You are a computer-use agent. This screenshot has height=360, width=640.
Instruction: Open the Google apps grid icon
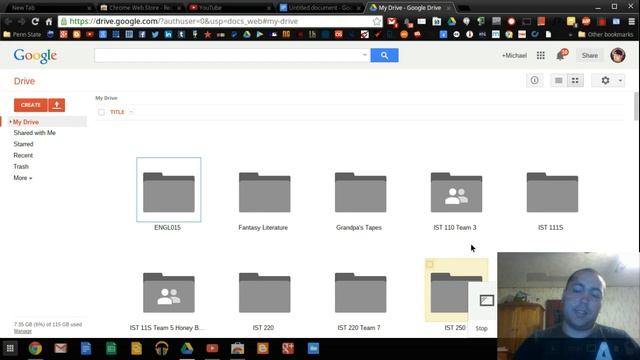coord(540,56)
